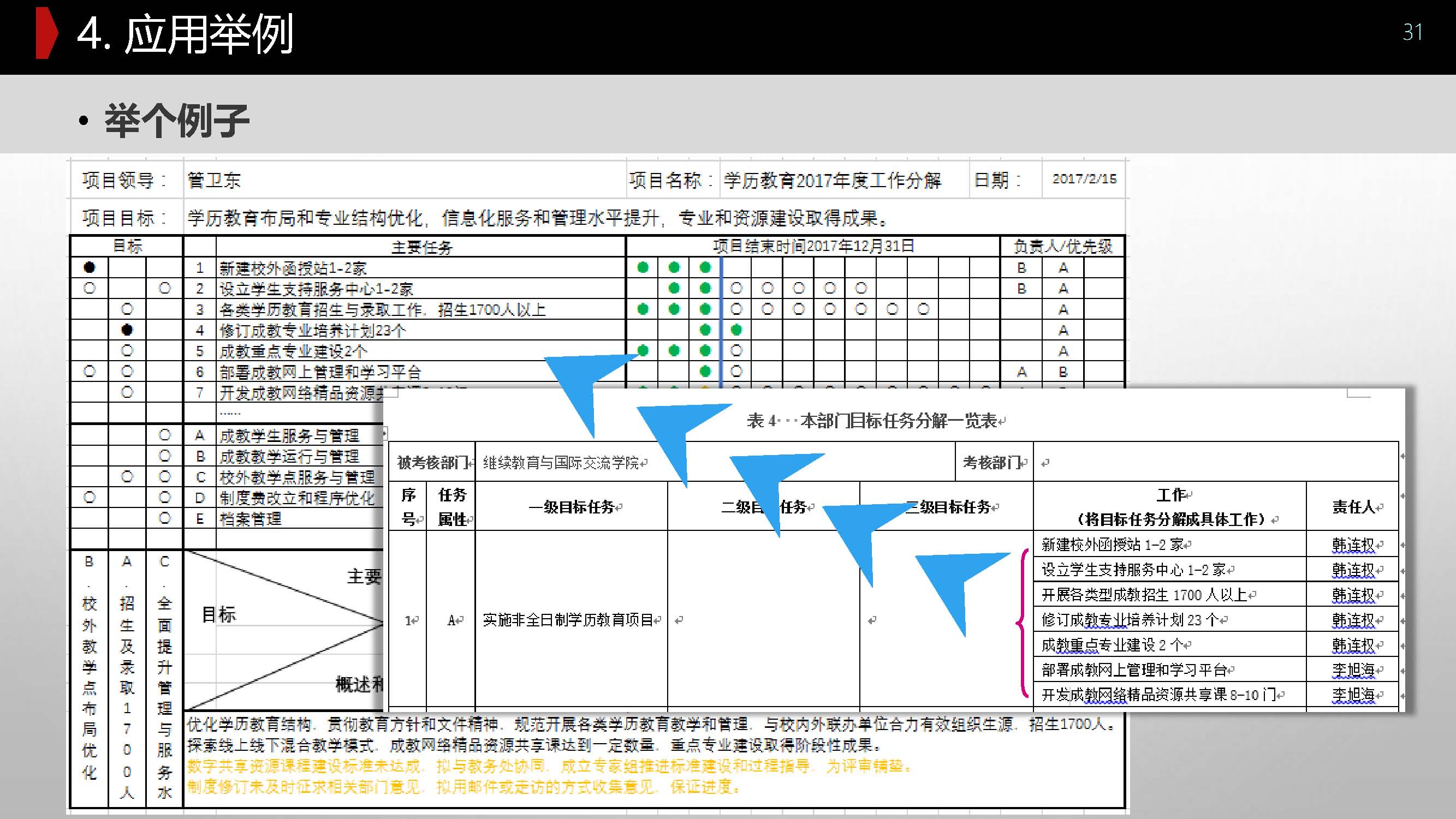Click row 4's green dot right of blue line
Viewport: 1456px width, 819px height.
[x=736, y=330]
